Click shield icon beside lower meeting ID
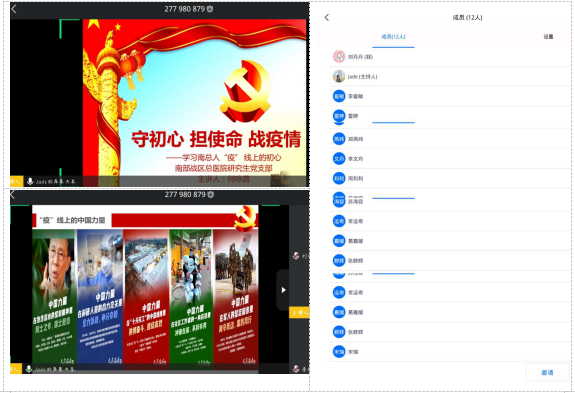This screenshot has height=393, width=575. pyautogui.click(x=210, y=195)
